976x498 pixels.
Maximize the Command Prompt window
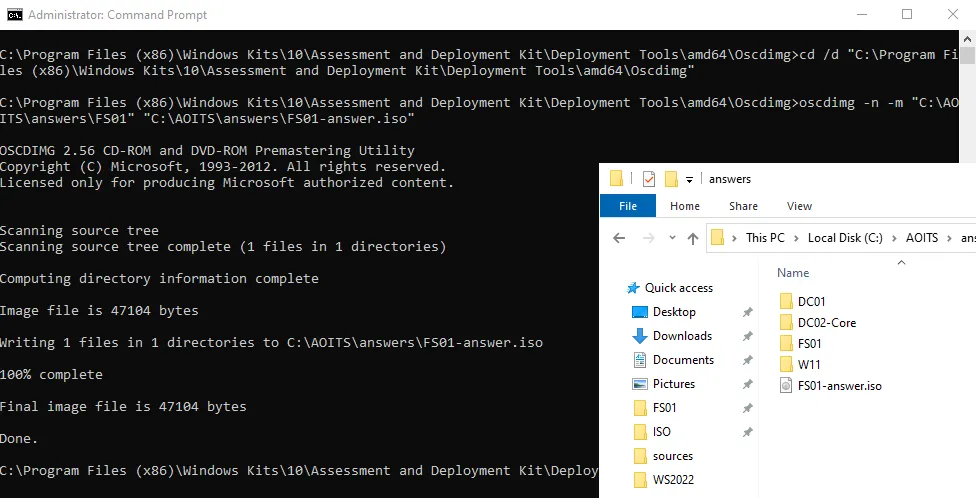click(907, 14)
